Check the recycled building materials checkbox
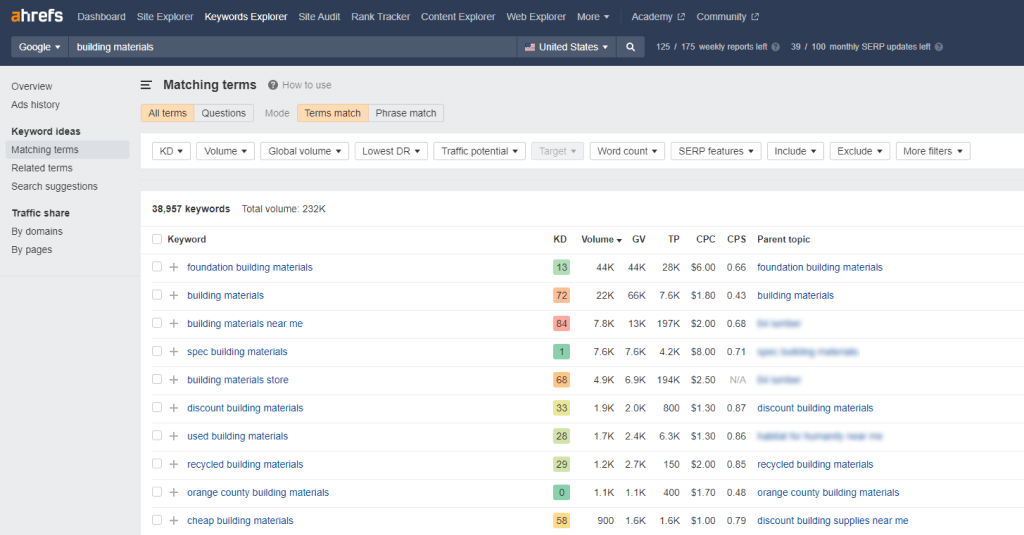Image resolution: width=1024 pixels, height=535 pixels. (157, 463)
